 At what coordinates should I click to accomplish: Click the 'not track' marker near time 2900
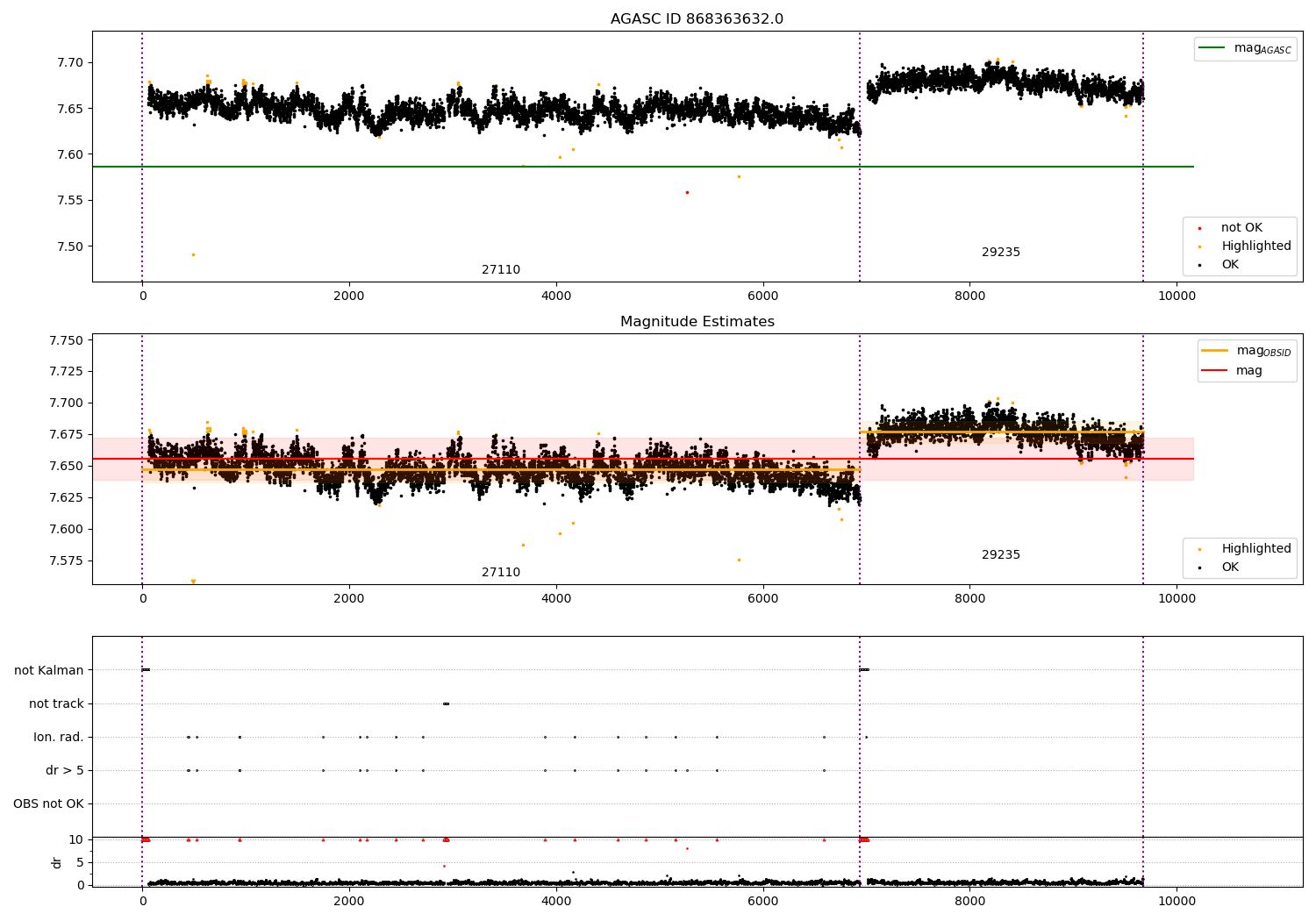pyautogui.click(x=446, y=703)
